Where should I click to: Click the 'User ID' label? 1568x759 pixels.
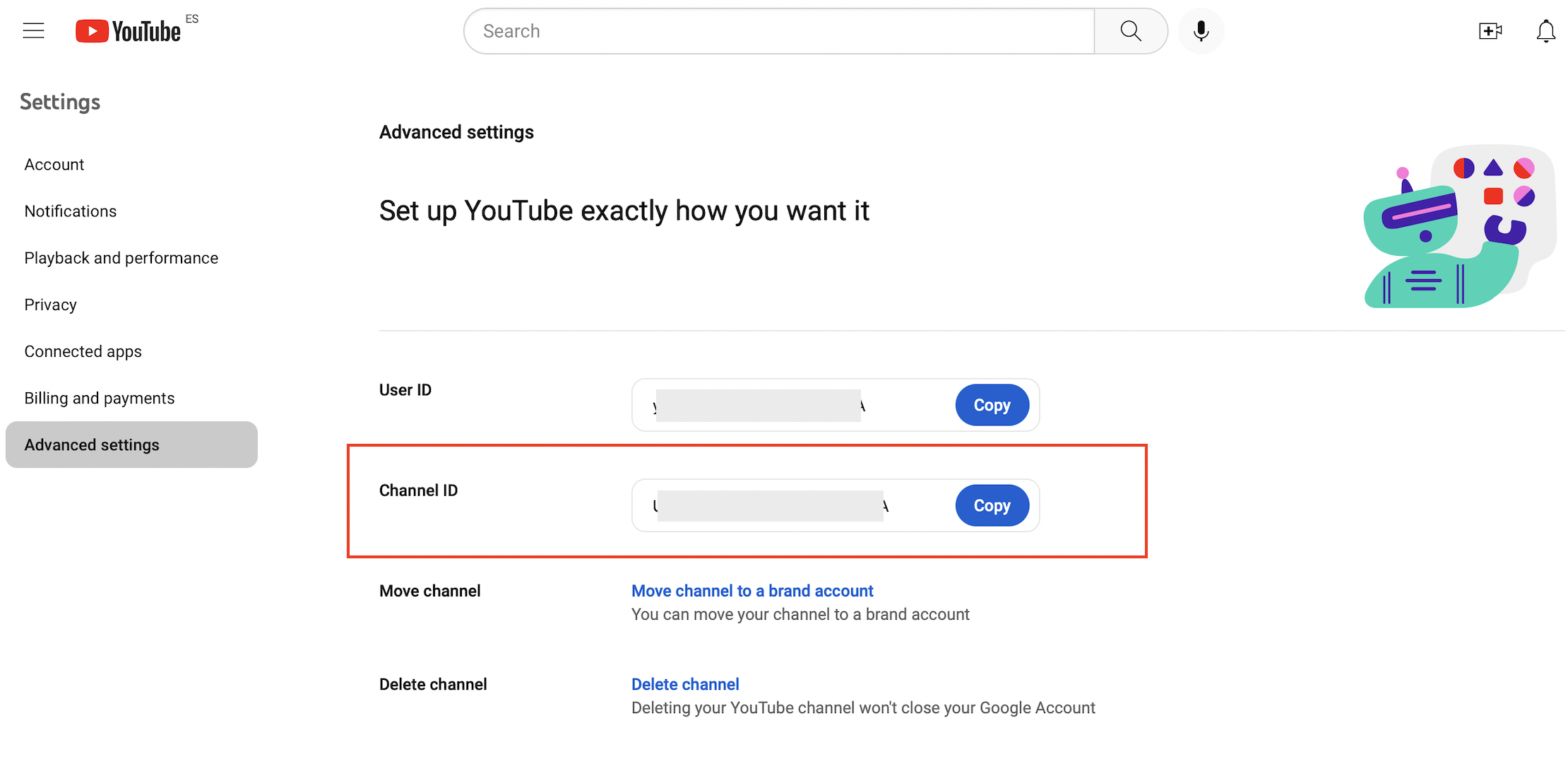pyautogui.click(x=405, y=390)
